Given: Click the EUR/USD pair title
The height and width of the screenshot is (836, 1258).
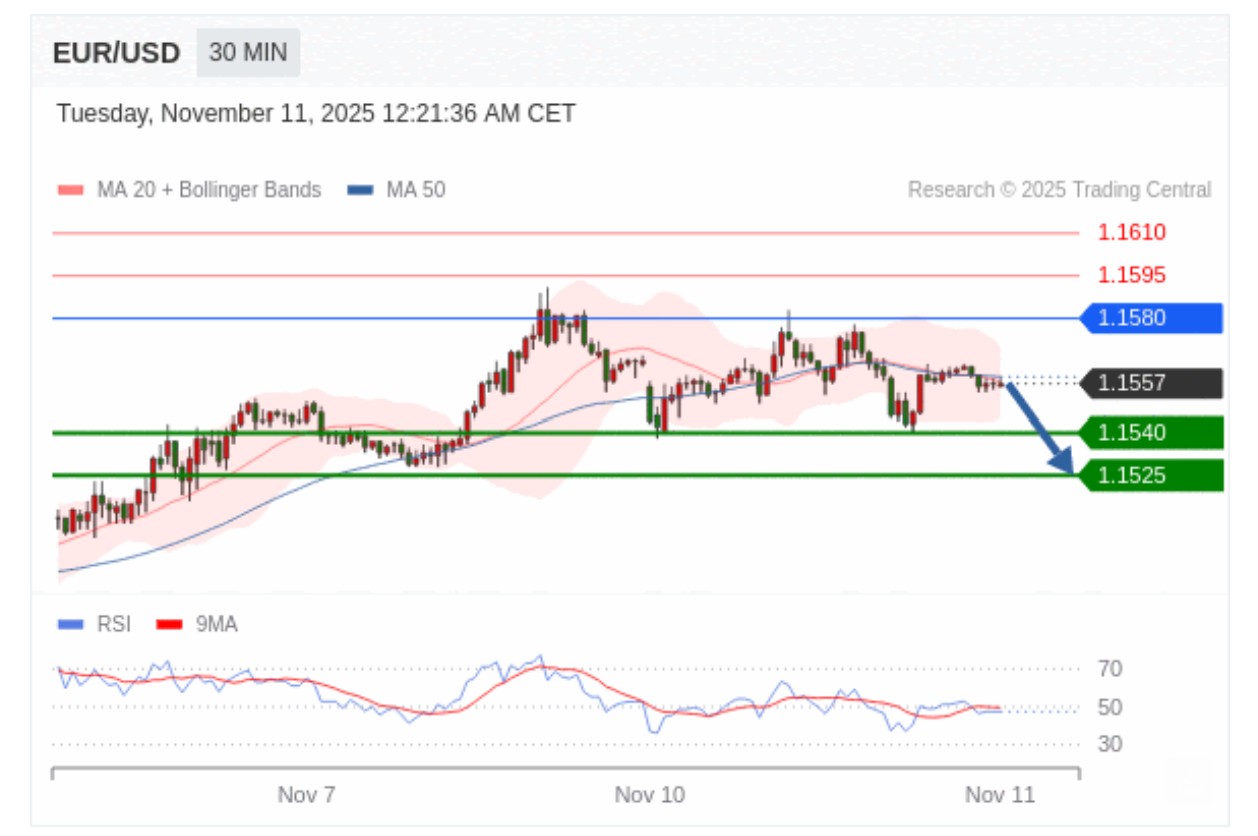Looking at the screenshot, I should (116, 53).
